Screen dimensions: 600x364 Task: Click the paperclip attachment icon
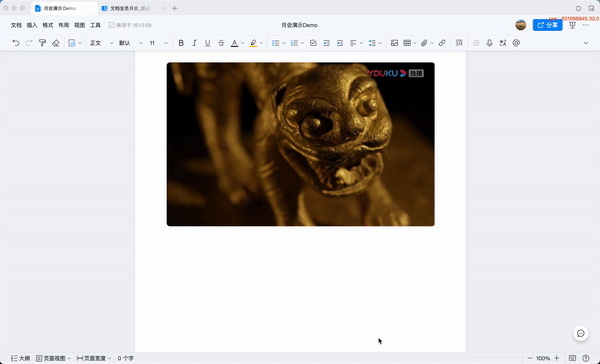[x=424, y=43]
